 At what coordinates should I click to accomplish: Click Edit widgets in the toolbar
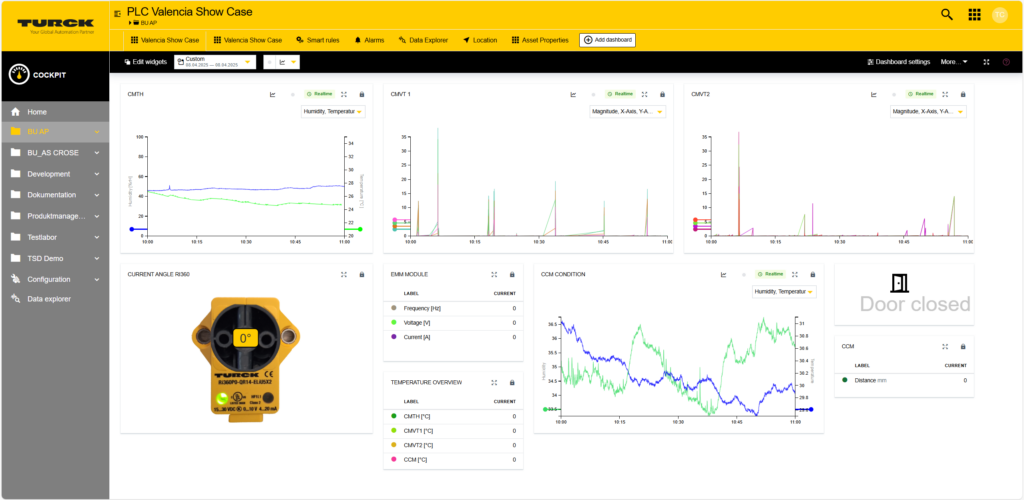[x=145, y=62]
